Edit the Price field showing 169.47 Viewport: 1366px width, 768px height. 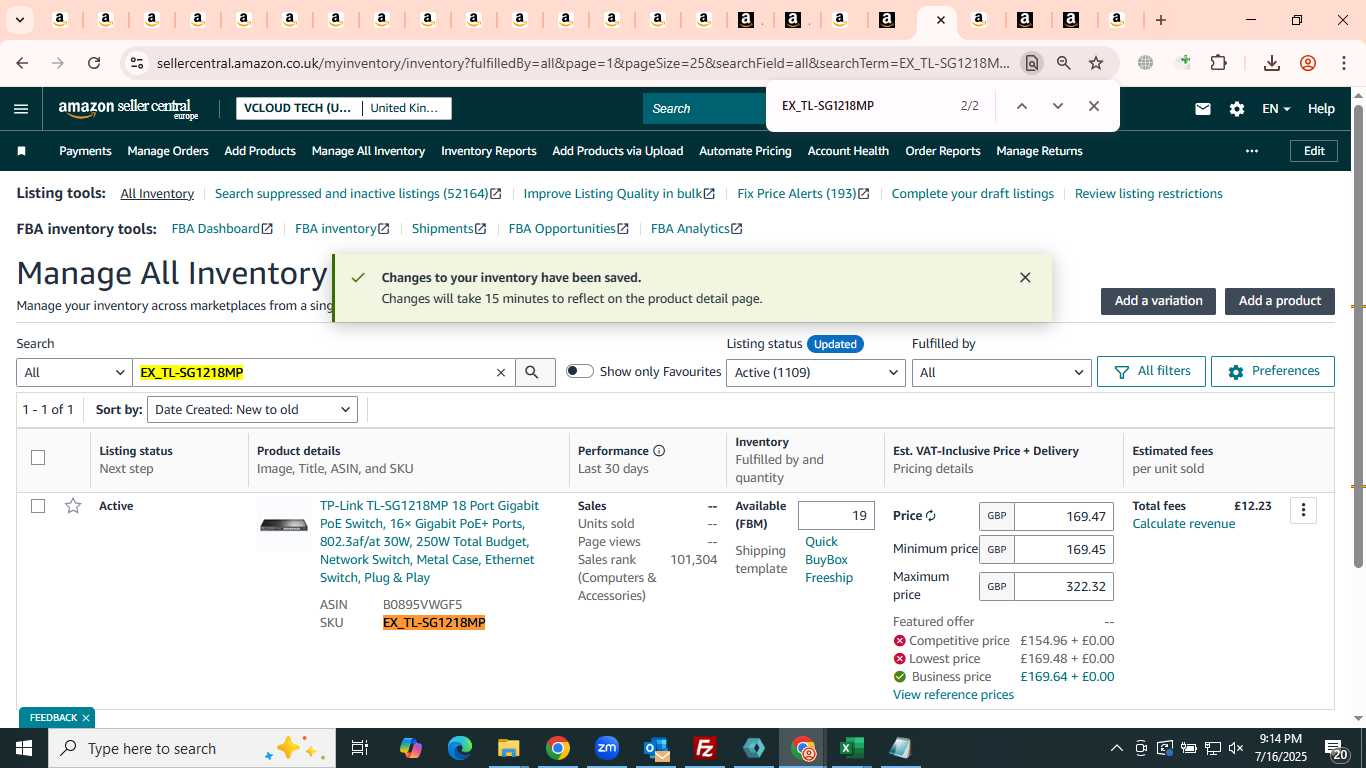click(1064, 517)
